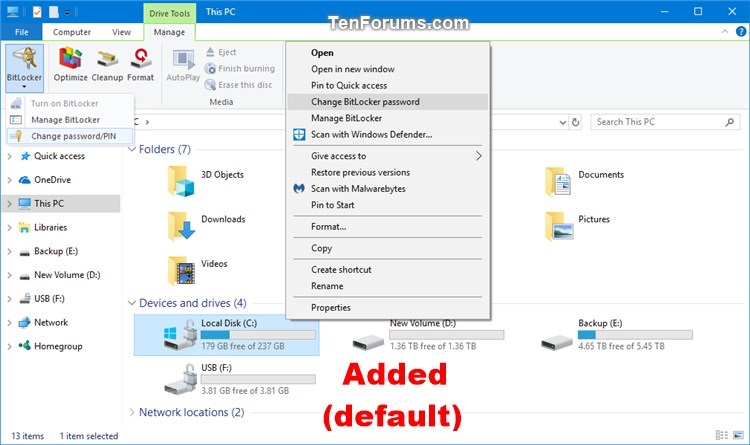Switch to the View ribbon tab
Viewport: 750px width, 445px height.
[121, 32]
